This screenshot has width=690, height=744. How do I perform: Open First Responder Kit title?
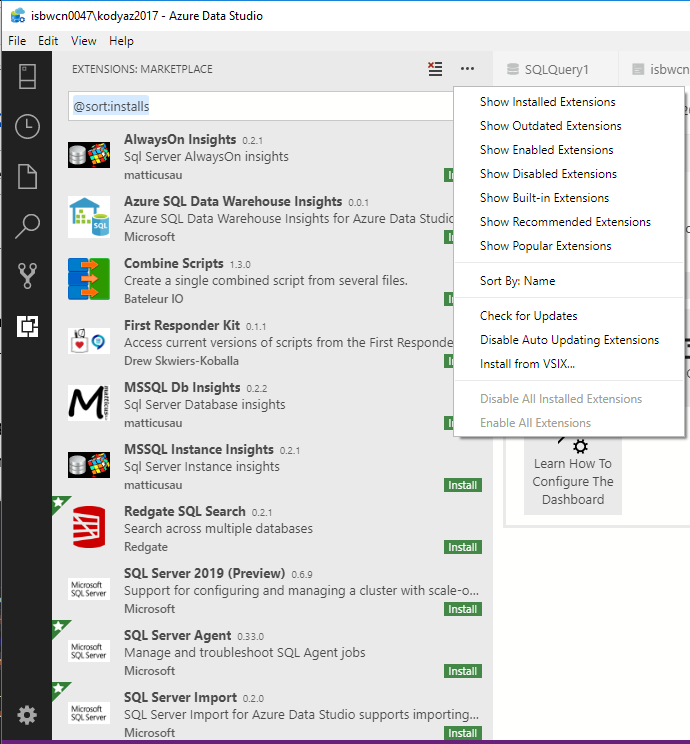182,326
